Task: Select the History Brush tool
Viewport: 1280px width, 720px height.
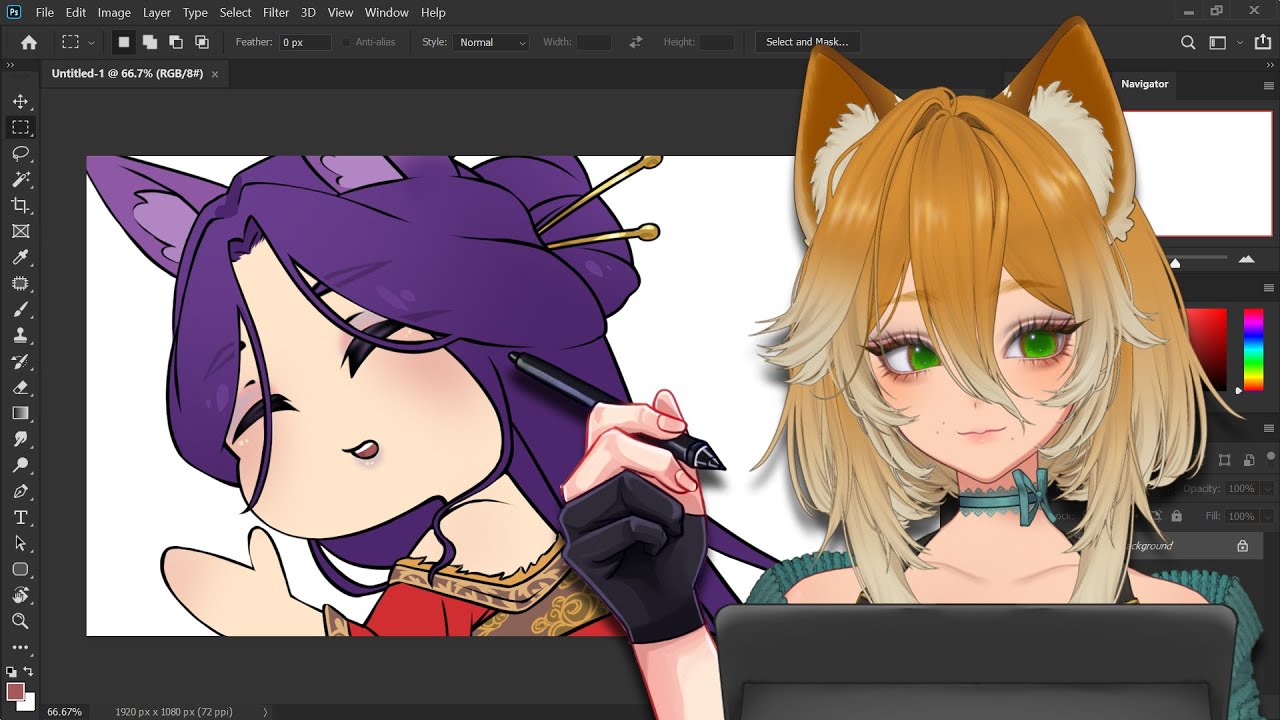Action: pyautogui.click(x=20, y=361)
